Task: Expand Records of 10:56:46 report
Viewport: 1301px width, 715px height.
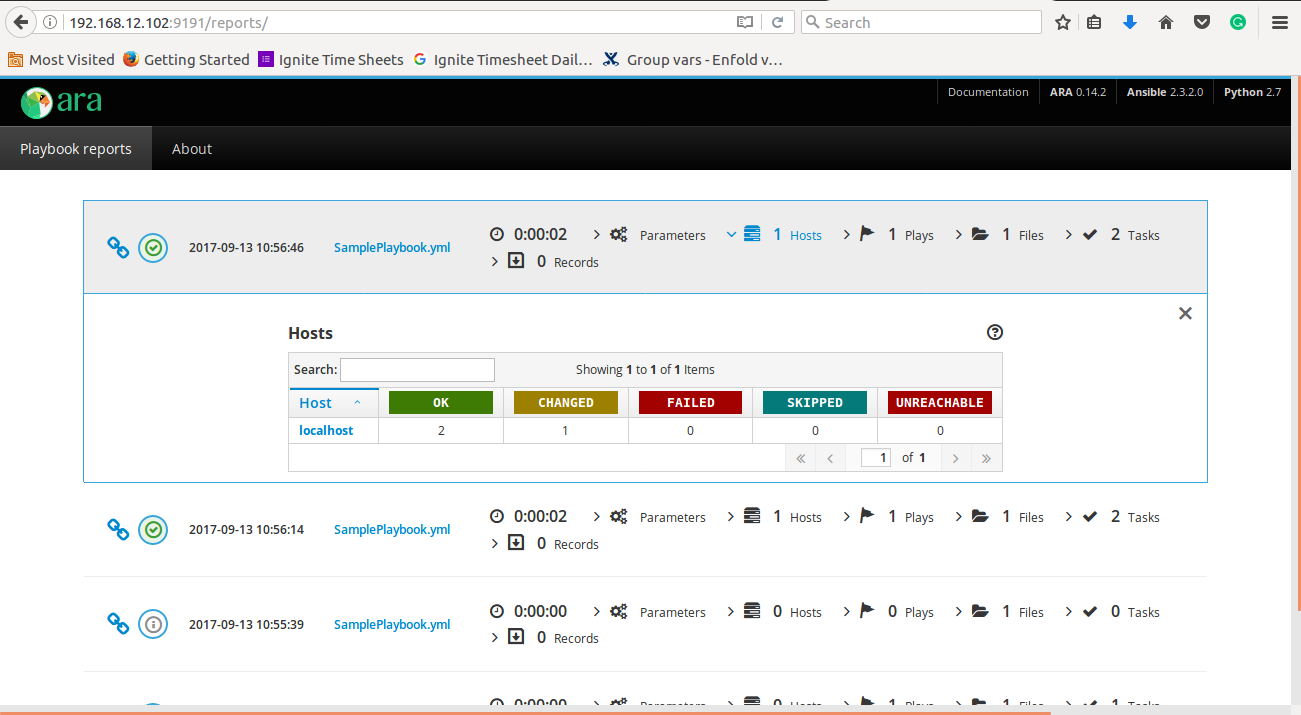Action: (x=545, y=262)
